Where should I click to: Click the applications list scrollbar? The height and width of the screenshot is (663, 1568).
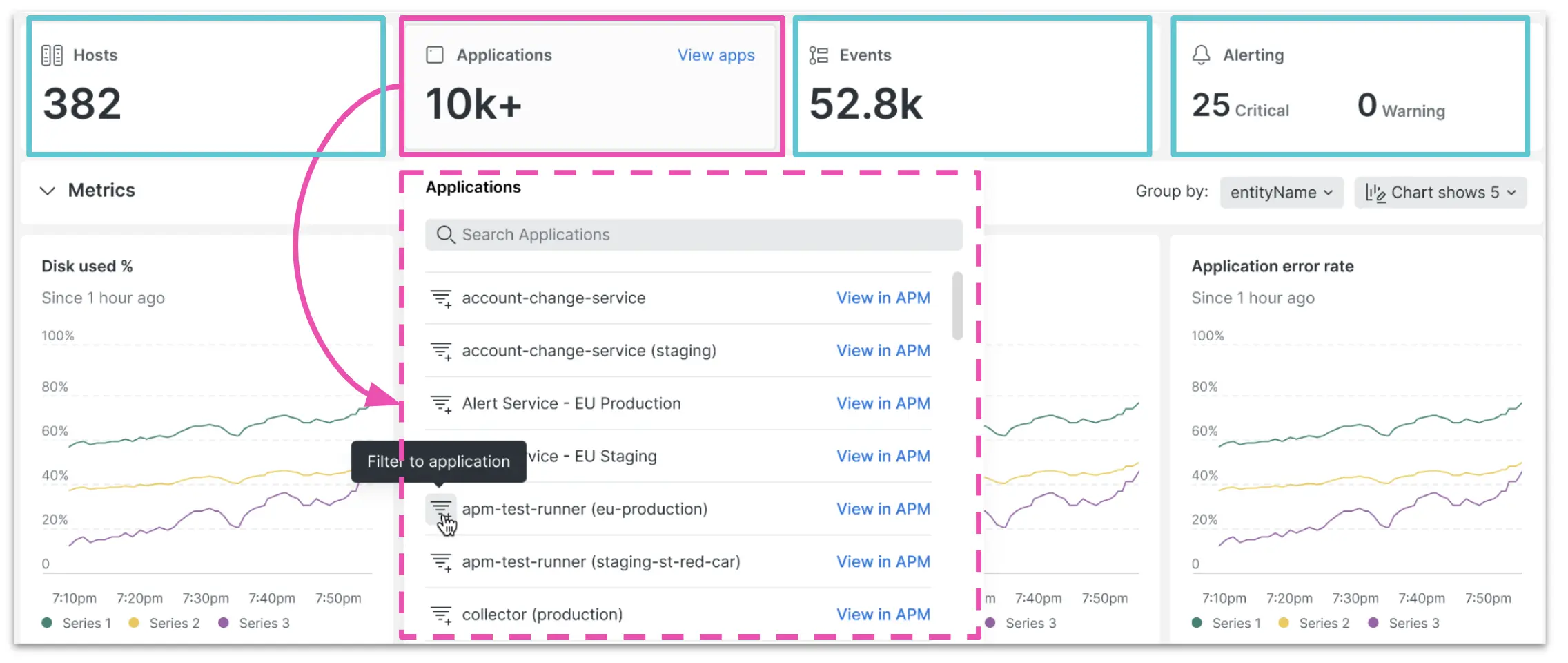(x=957, y=306)
